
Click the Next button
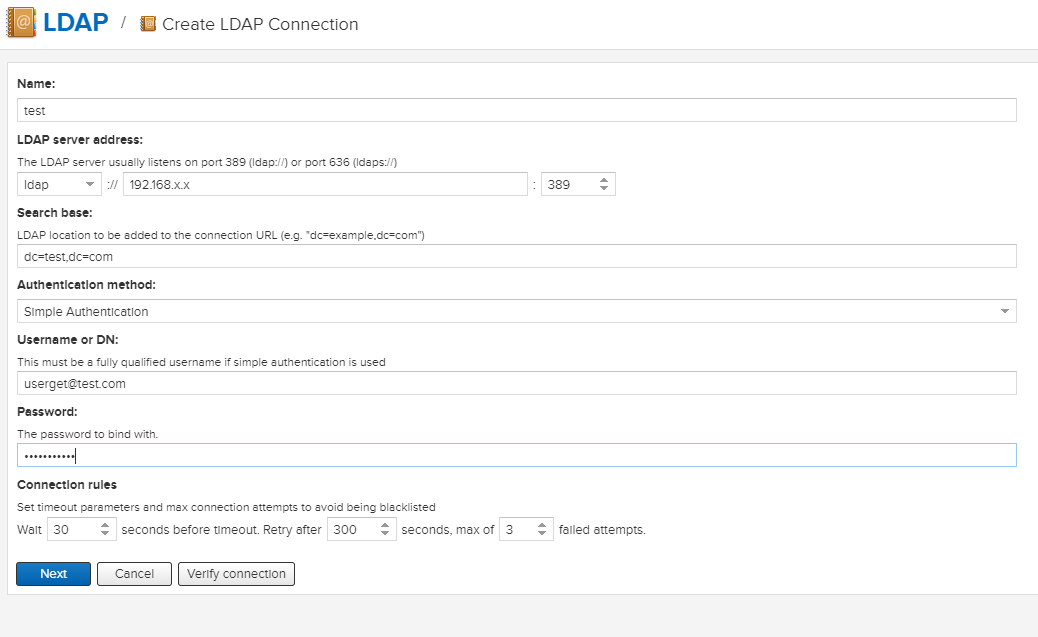54,574
